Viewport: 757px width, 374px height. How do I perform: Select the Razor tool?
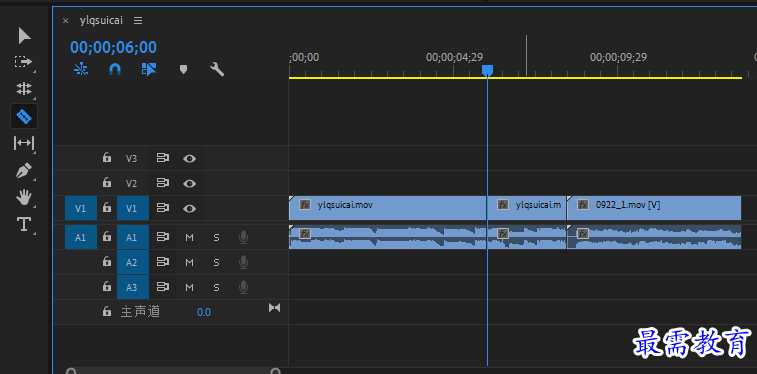(x=24, y=116)
